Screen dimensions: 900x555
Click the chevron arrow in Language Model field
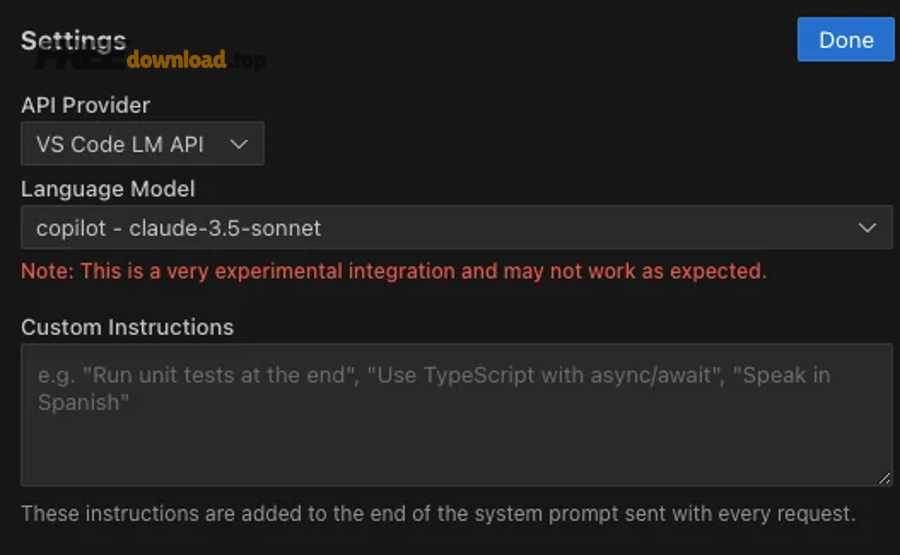pyautogui.click(x=867, y=228)
